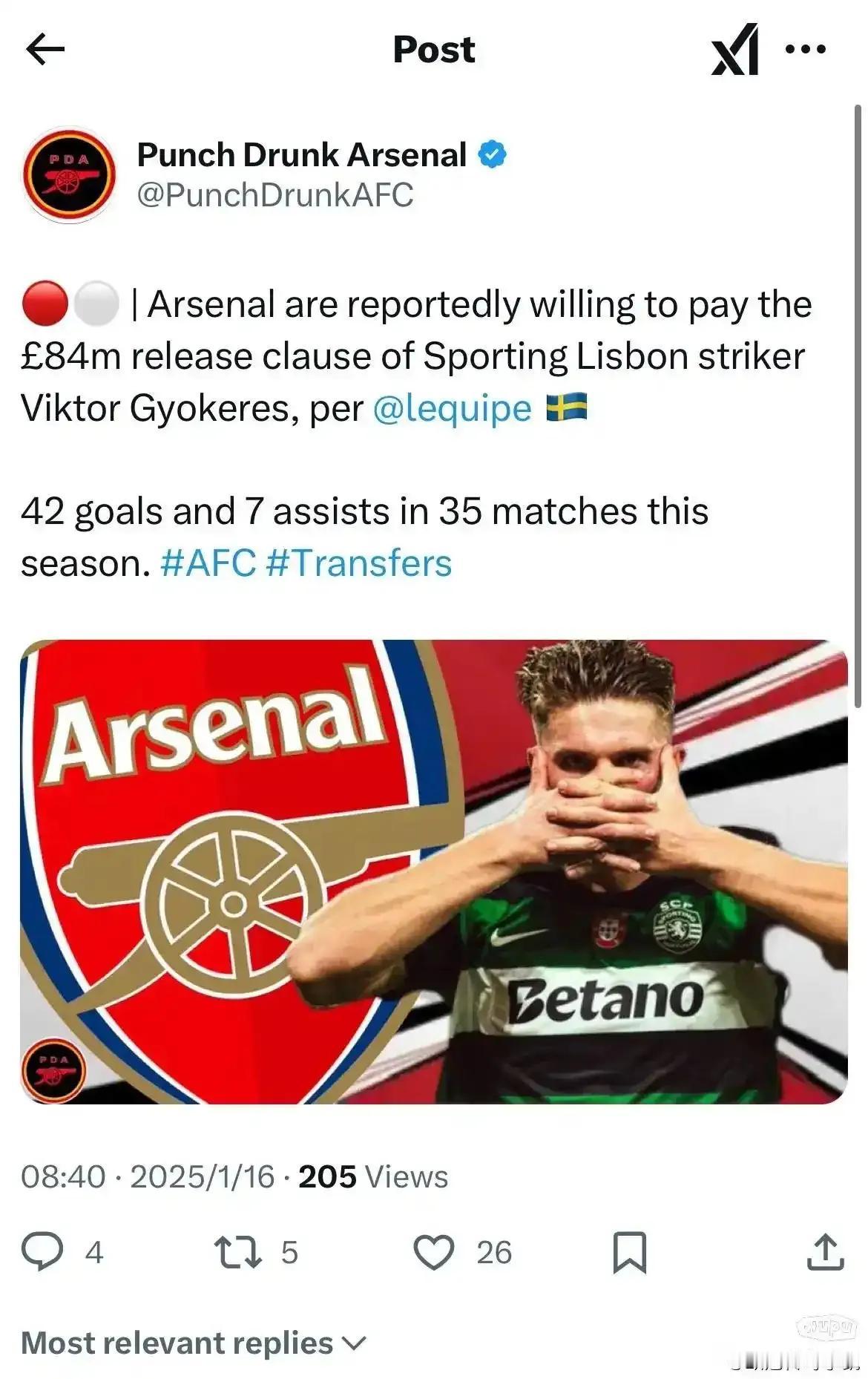This screenshot has width=868, height=1379.
Task: Click the vertical scrollbar on right edge
Action: pos(858,406)
